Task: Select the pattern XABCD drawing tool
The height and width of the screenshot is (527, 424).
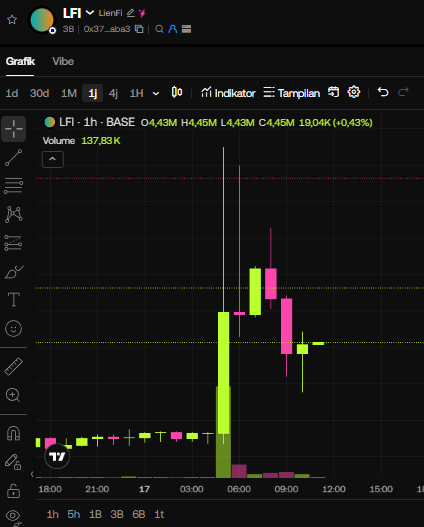Action: [13, 215]
